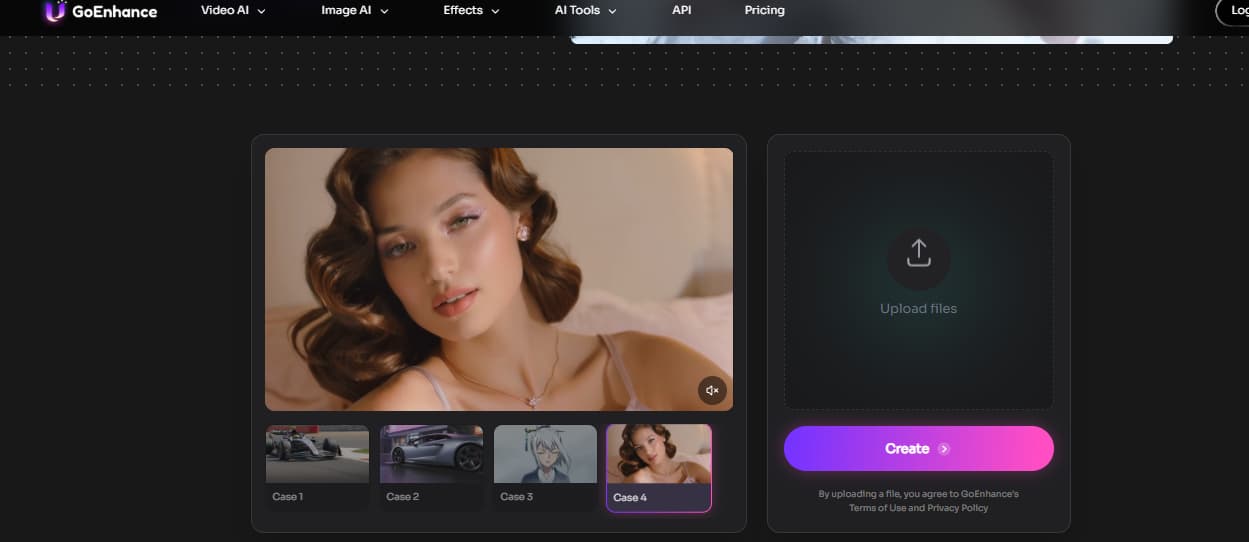Expand the Image AI menu
This screenshot has height=542, width=1249.
pos(354,10)
